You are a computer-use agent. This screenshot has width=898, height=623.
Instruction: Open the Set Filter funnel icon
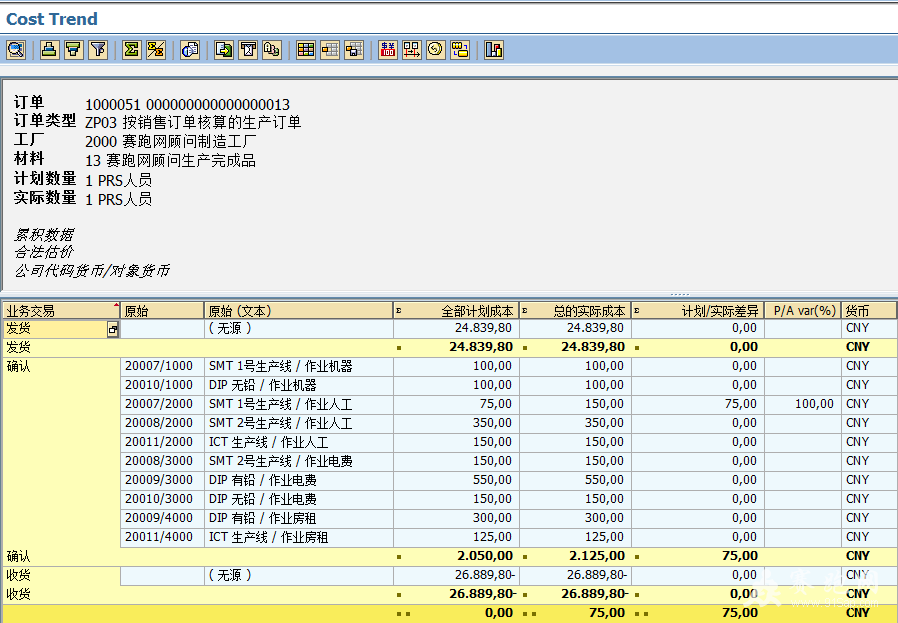click(x=98, y=50)
